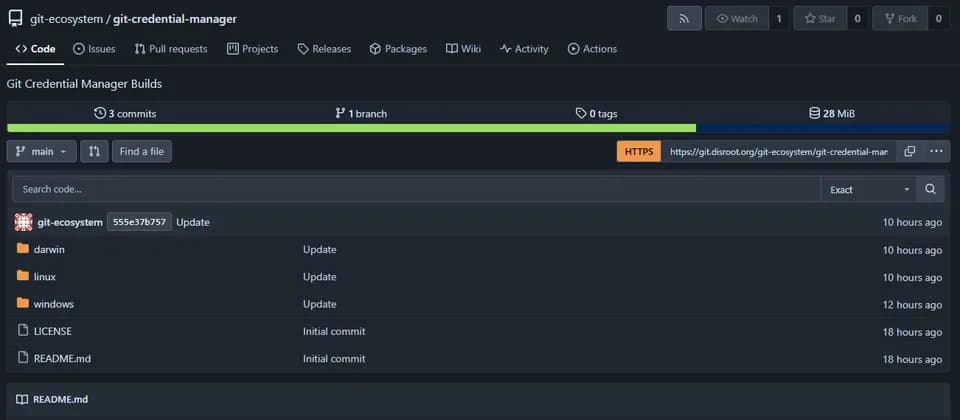Click the README.md heading in preview panel
Viewport: 960px width, 420px height.
coord(61,399)
